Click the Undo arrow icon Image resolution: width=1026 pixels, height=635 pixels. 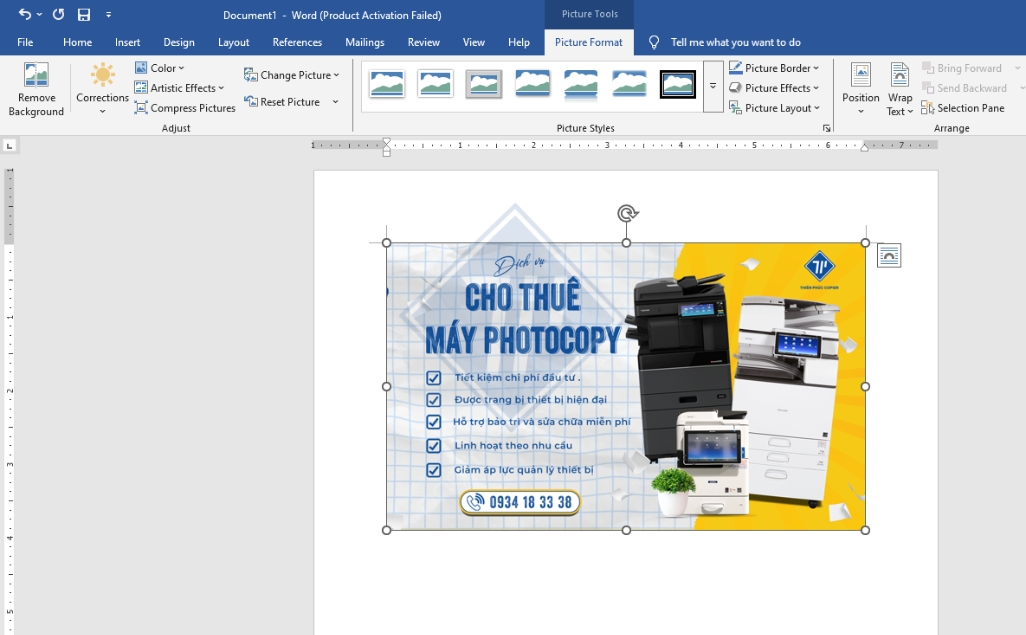24,14
